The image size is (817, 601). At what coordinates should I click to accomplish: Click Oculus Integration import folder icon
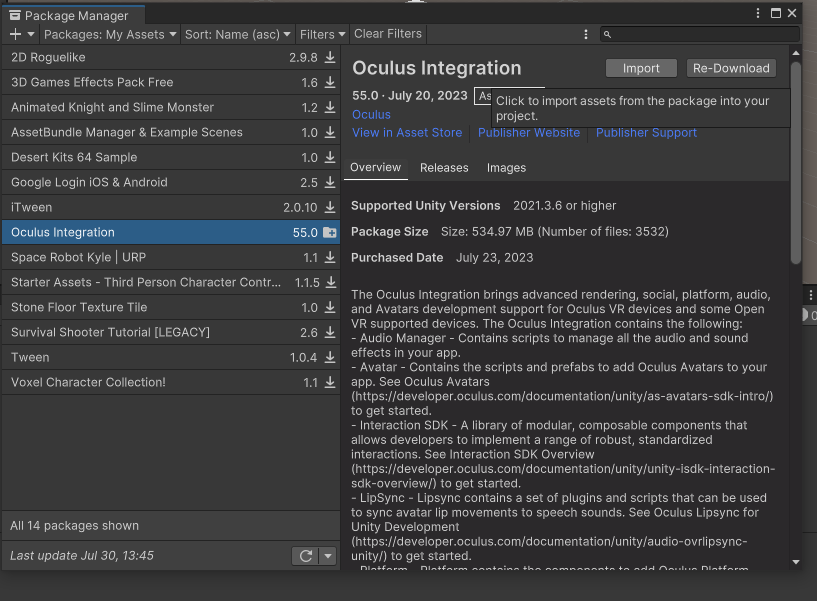click(330, 232)
